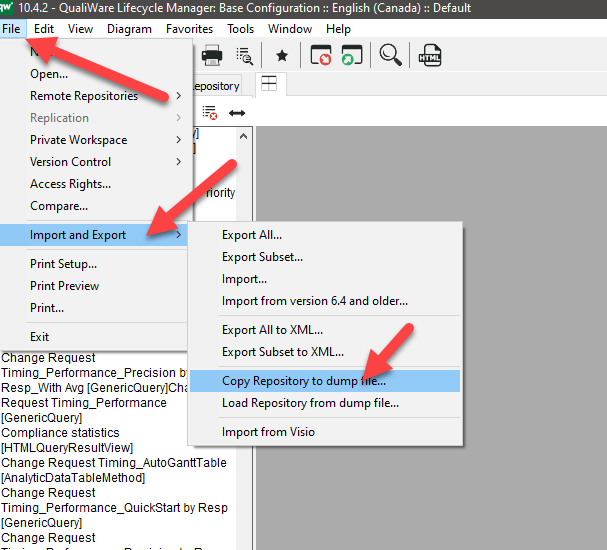Select Export All... in submenu

pyautogui.click(x=325, y=235)
